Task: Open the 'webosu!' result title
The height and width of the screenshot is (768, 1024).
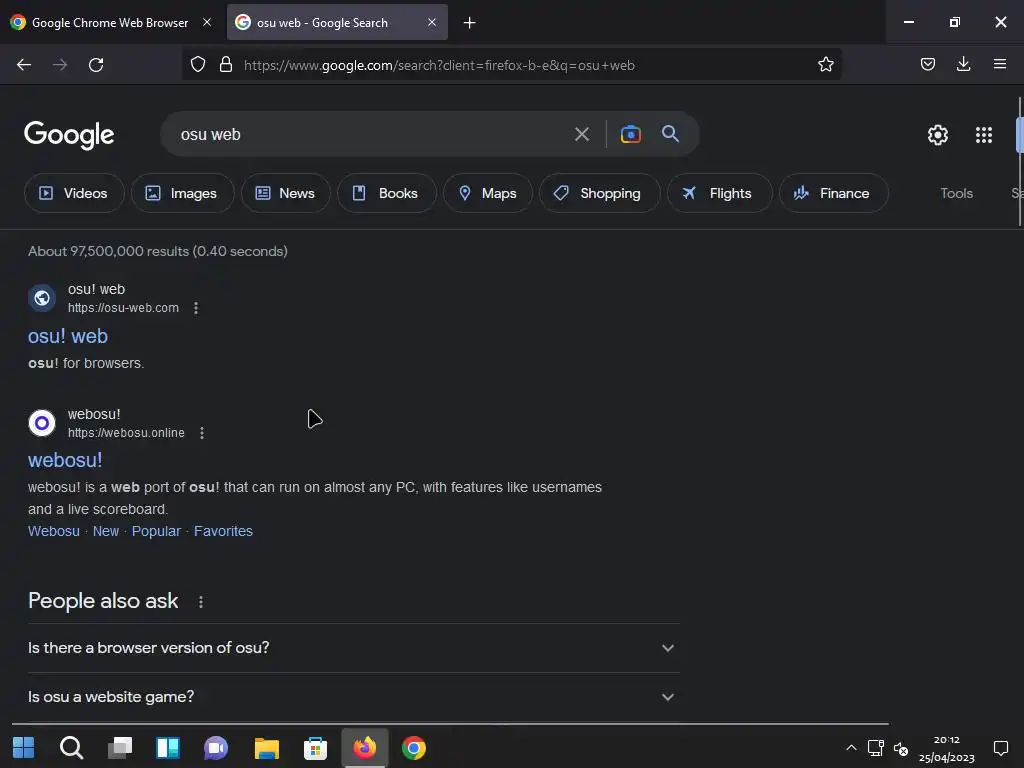Action: click(x=65, y=460)
